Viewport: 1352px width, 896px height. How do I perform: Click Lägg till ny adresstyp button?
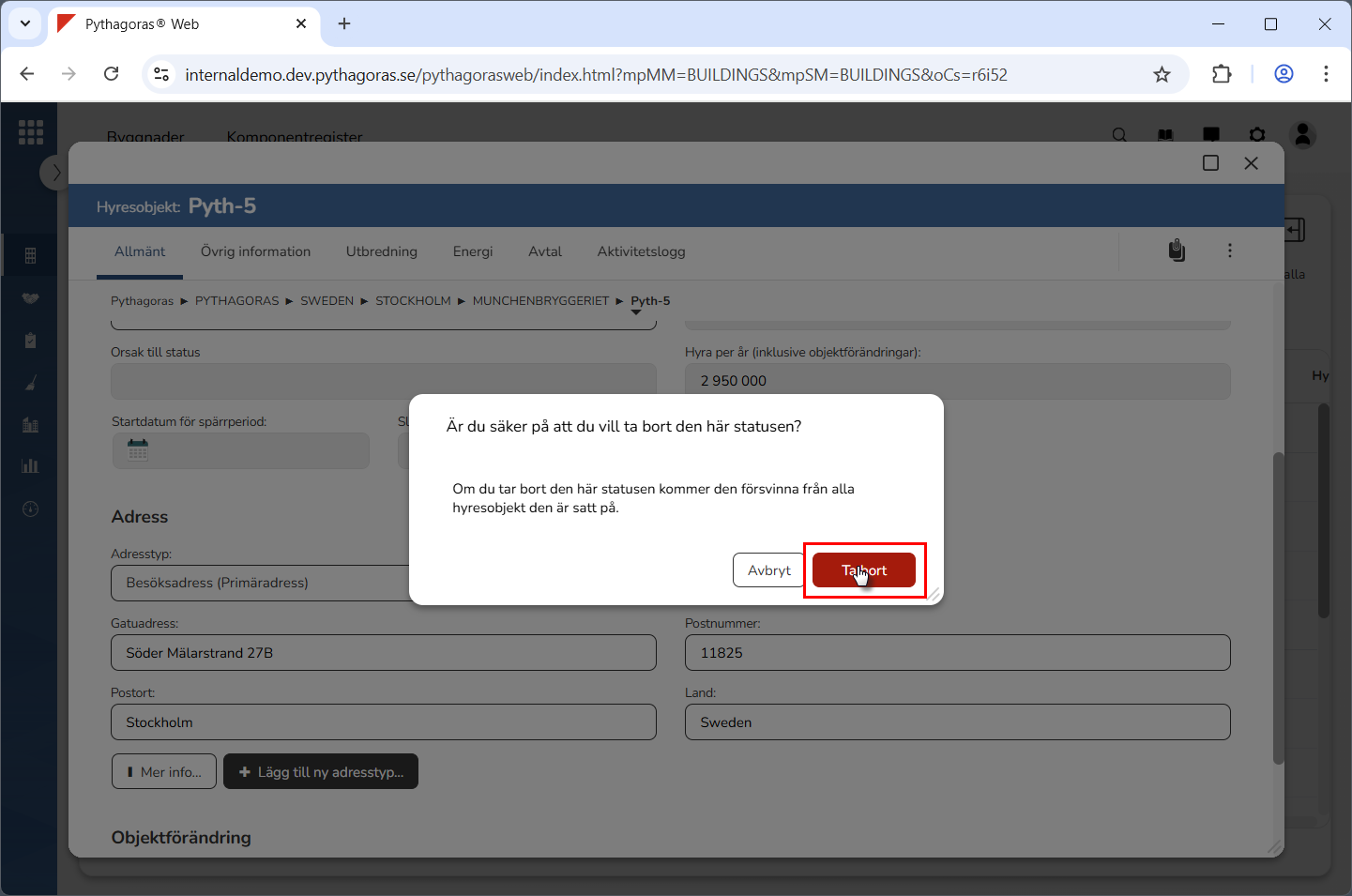(320, 772)
